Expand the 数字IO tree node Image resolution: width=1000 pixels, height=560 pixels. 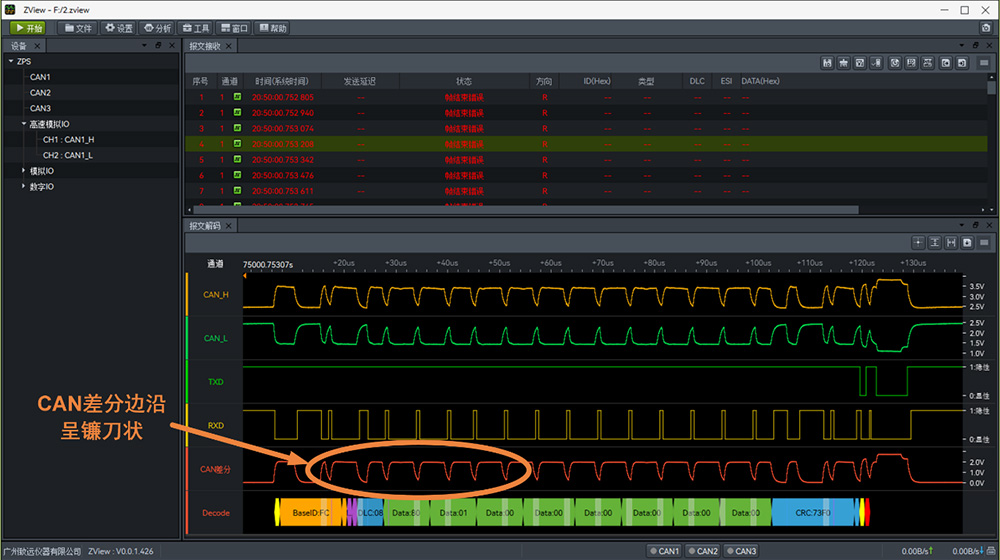point(23,187)
